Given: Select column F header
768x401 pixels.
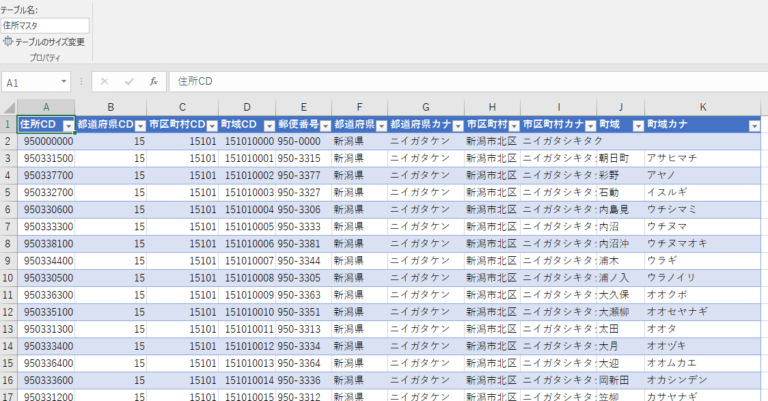Looking at the screenshot, I should pos(360,107).
